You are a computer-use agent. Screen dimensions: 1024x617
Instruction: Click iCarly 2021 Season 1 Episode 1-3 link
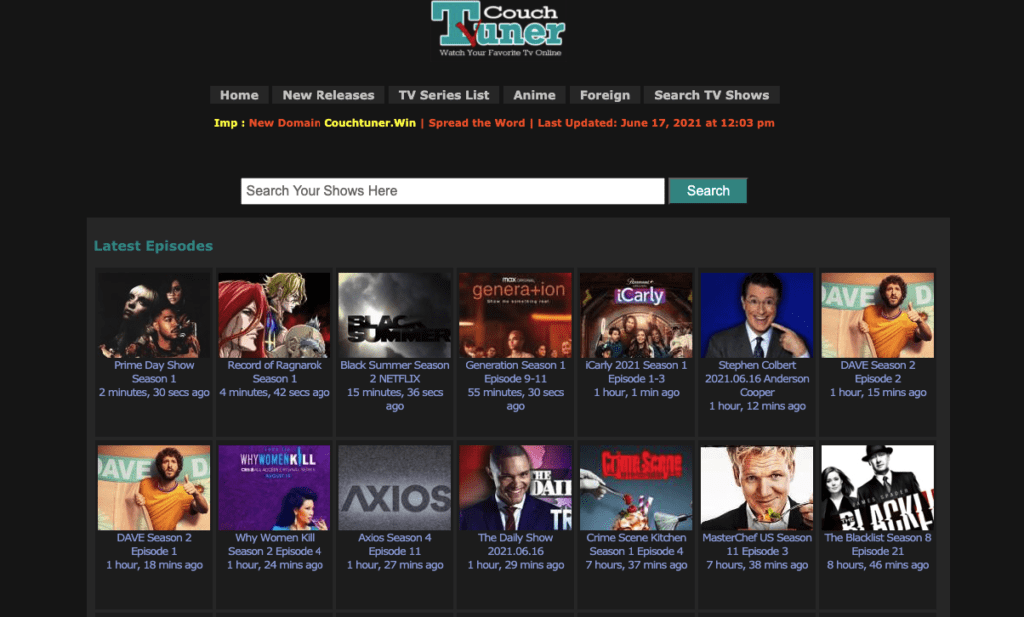coord(636,372)
